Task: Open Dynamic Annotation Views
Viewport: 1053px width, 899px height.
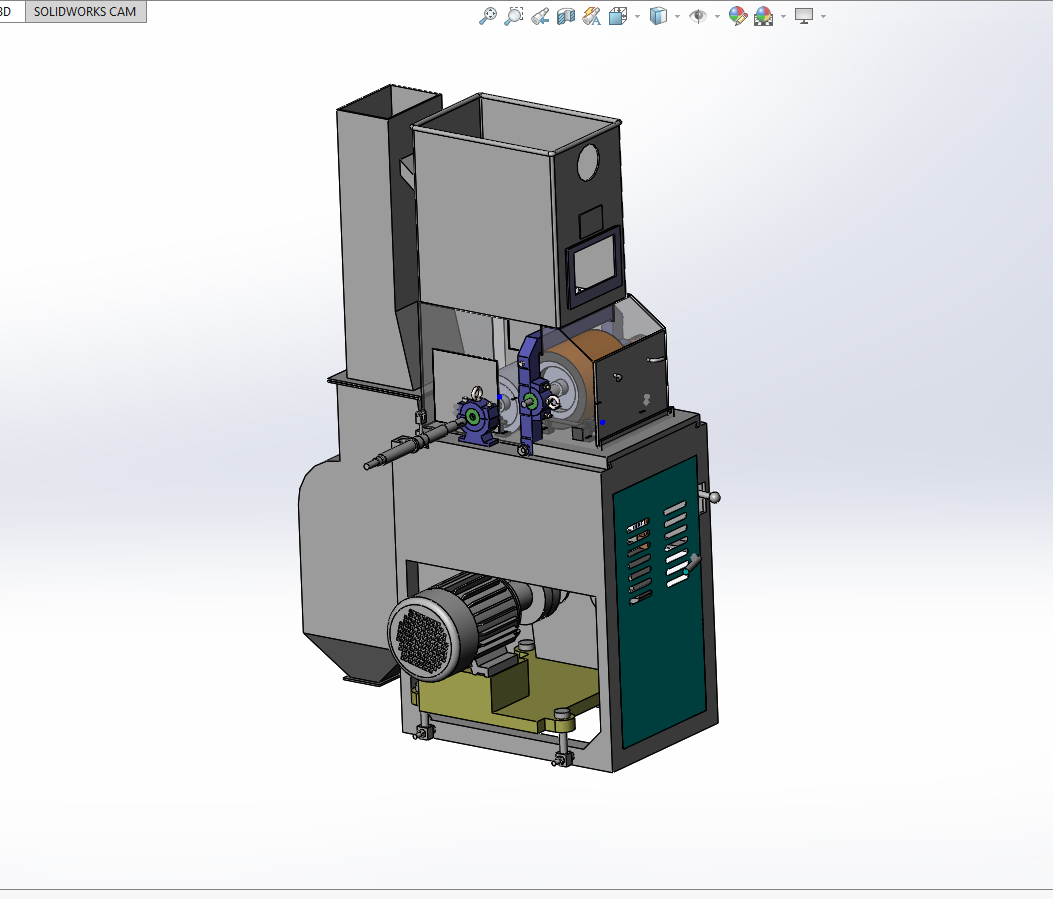Action: [x=591, y=16]
